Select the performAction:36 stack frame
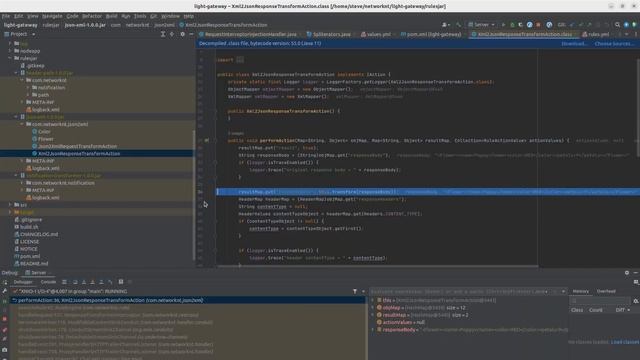The height and width of the screenshot is (360, 640). pos(189,300)
